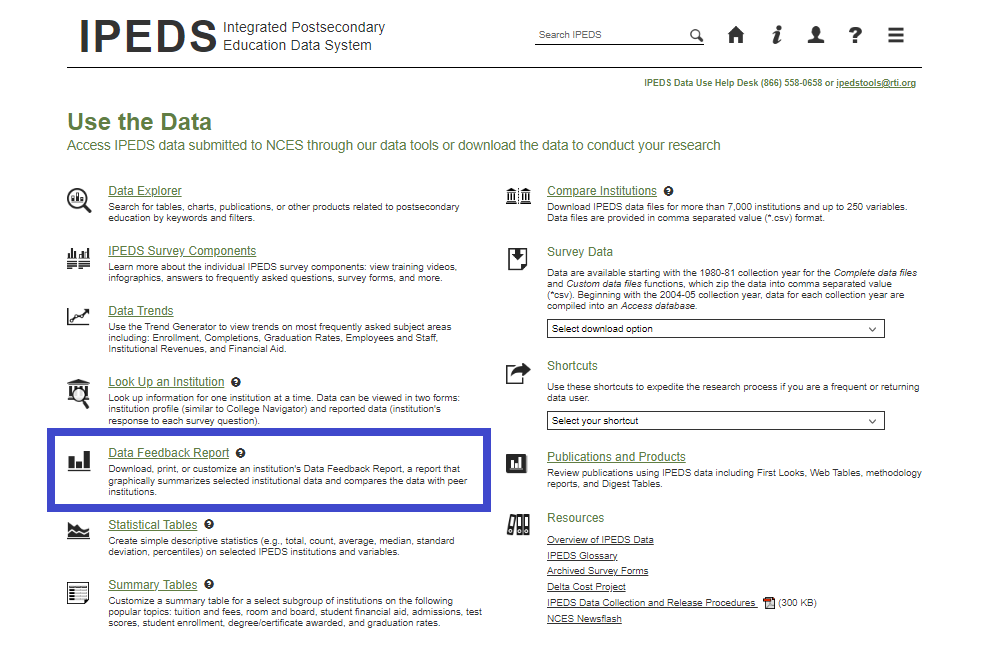Viewport: 984px width, 672px height.
Task: Open the IPEDS Glossary link
Action: point(582,556)
